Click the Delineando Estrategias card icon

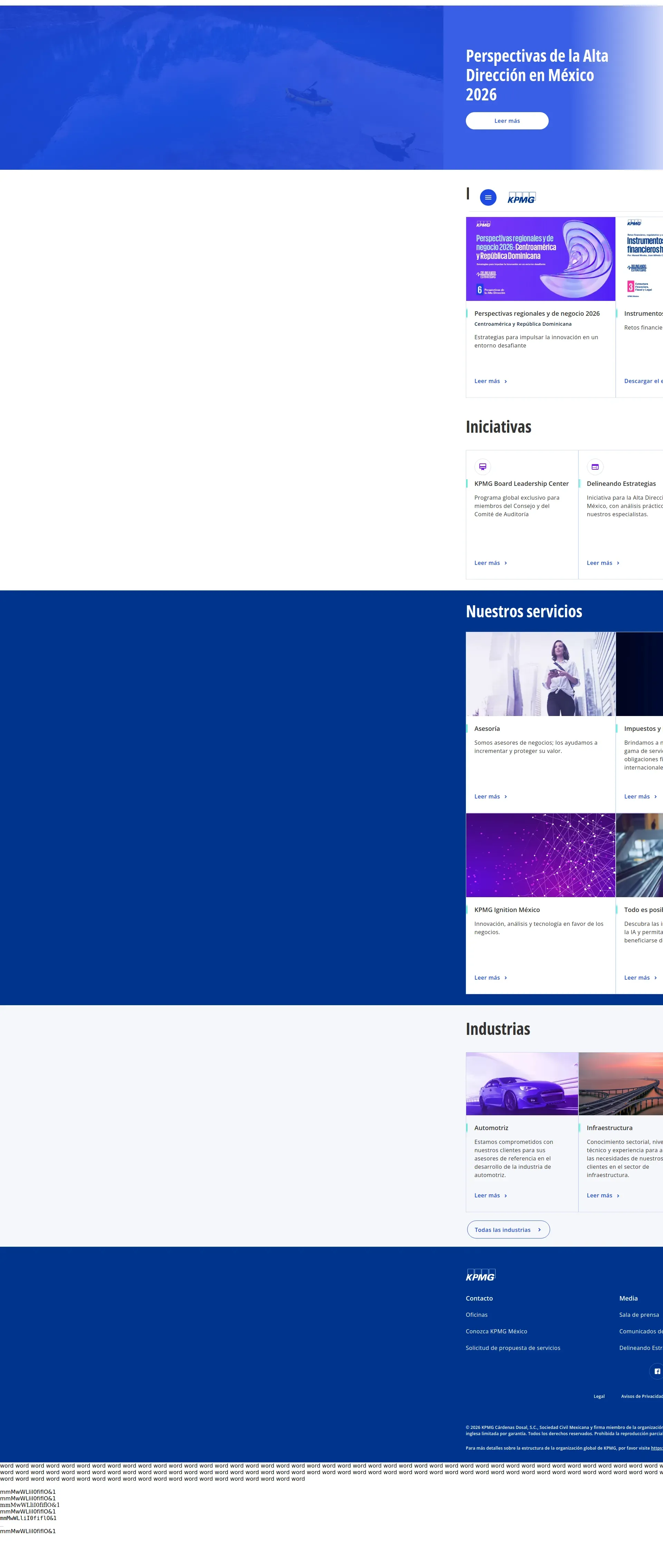coord(595,467)
